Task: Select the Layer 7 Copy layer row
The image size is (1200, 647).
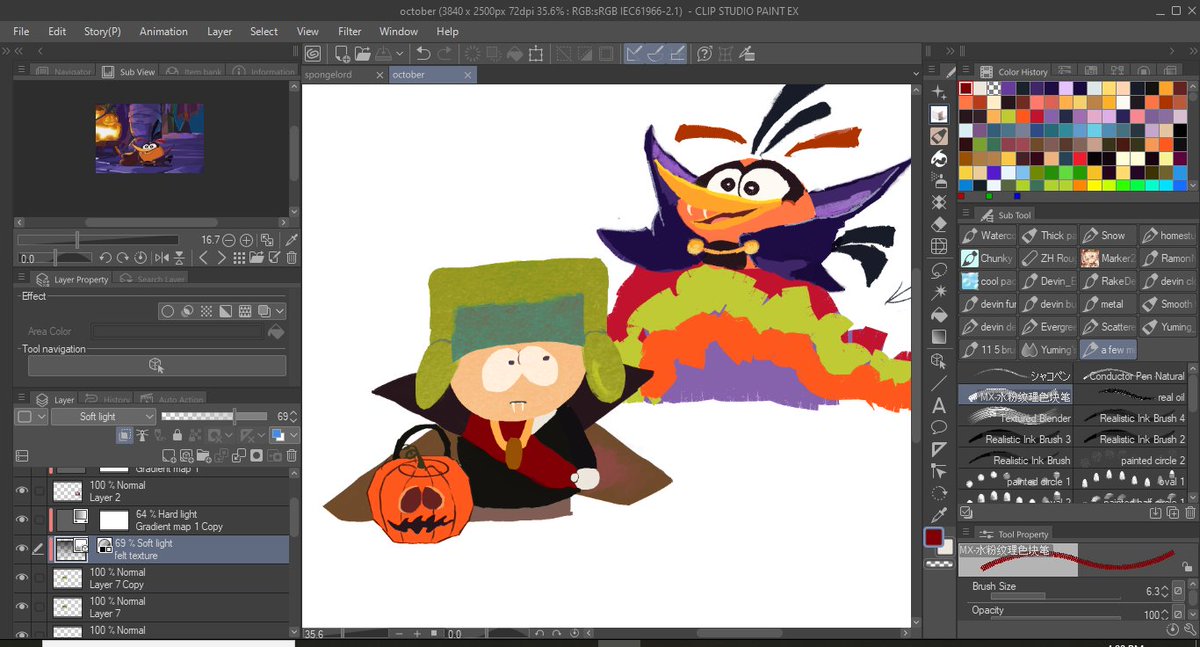Action: [x=168, y=578]
